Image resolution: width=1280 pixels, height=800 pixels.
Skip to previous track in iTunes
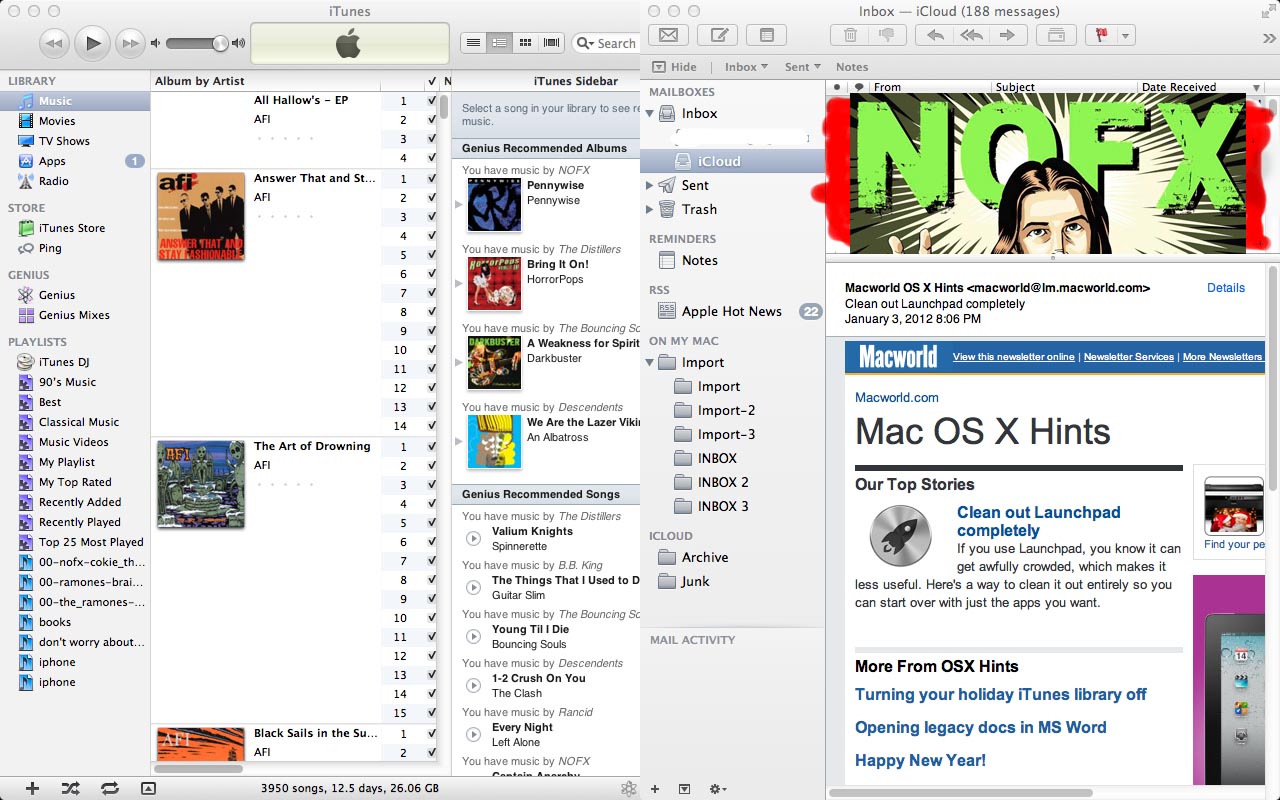click(55, 43)
